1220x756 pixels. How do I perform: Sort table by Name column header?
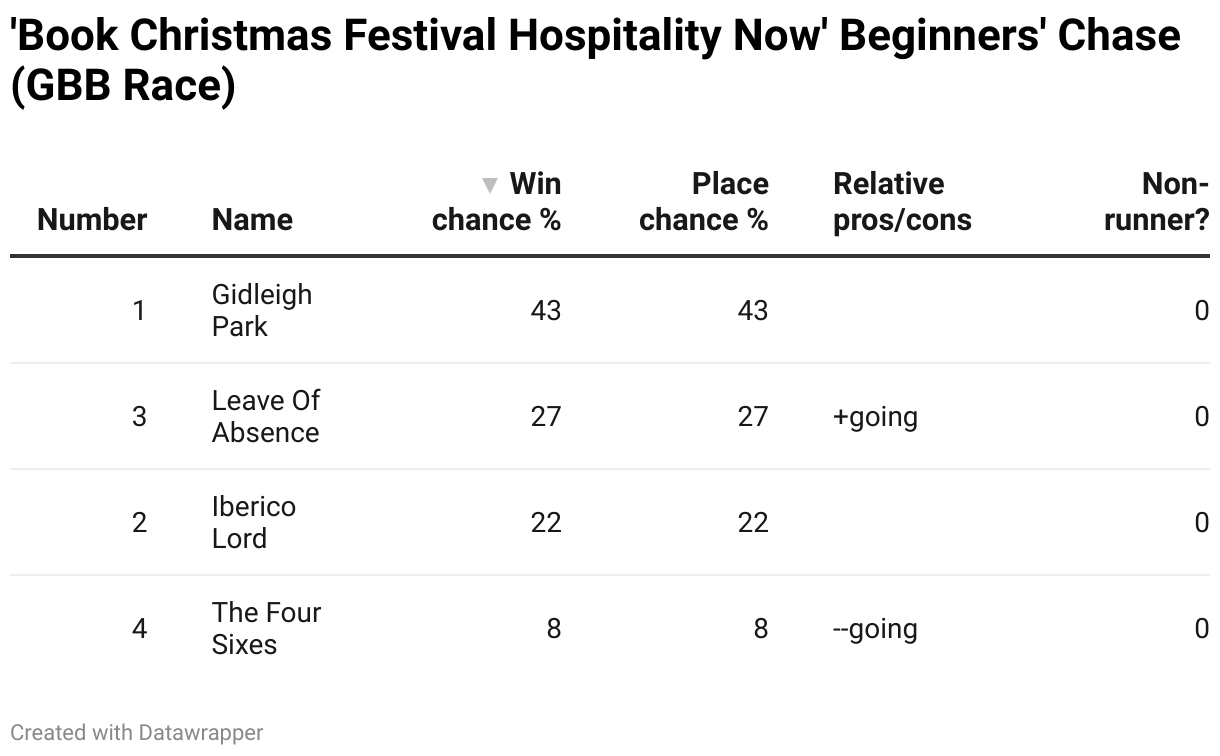pos(252,220)
